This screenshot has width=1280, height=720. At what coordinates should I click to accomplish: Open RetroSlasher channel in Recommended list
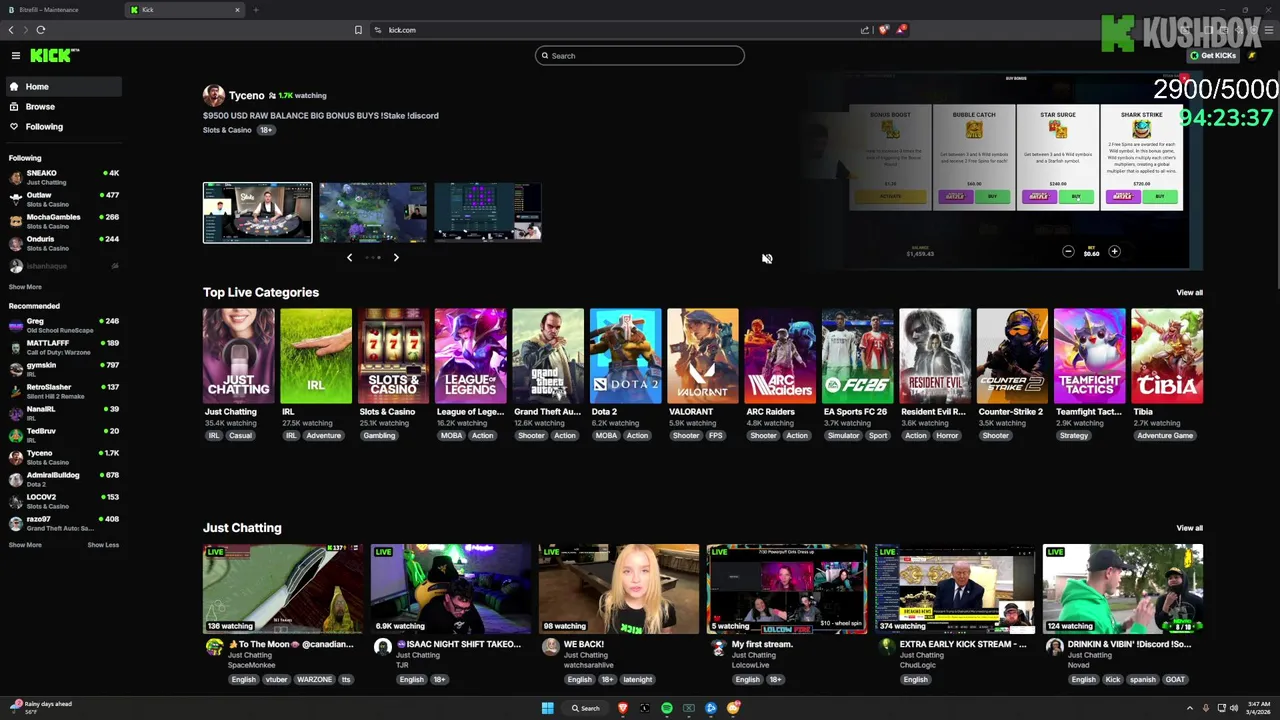pos(63,392)
